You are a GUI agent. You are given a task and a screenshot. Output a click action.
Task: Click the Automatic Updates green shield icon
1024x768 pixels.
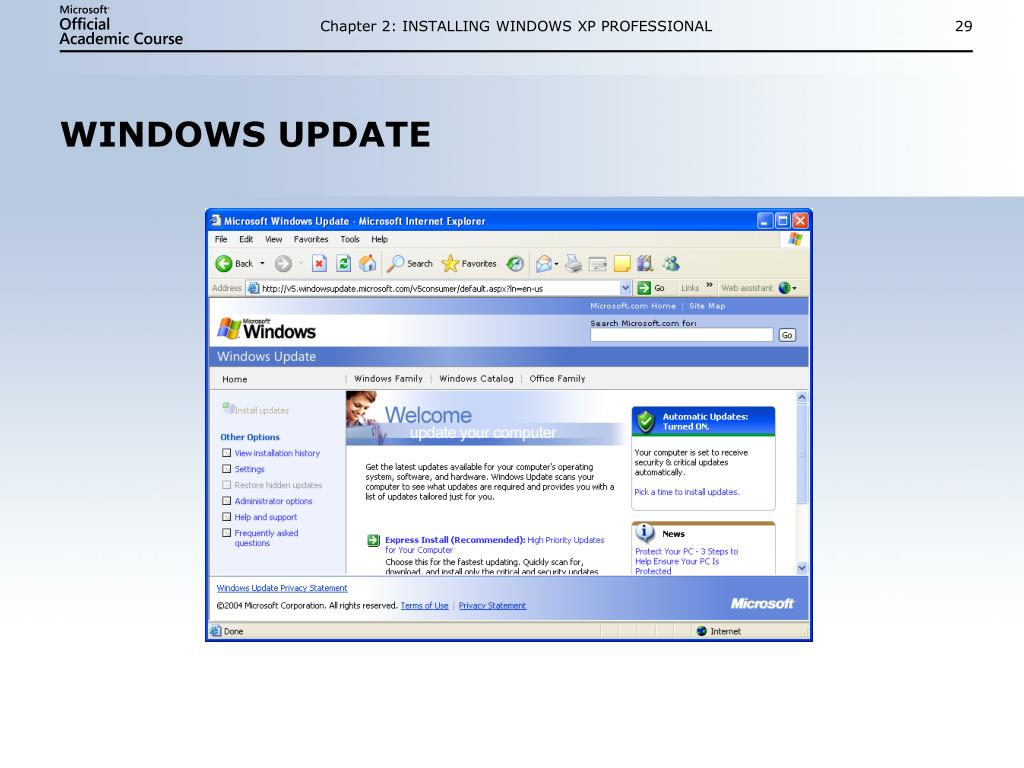(x=645, y=422)
